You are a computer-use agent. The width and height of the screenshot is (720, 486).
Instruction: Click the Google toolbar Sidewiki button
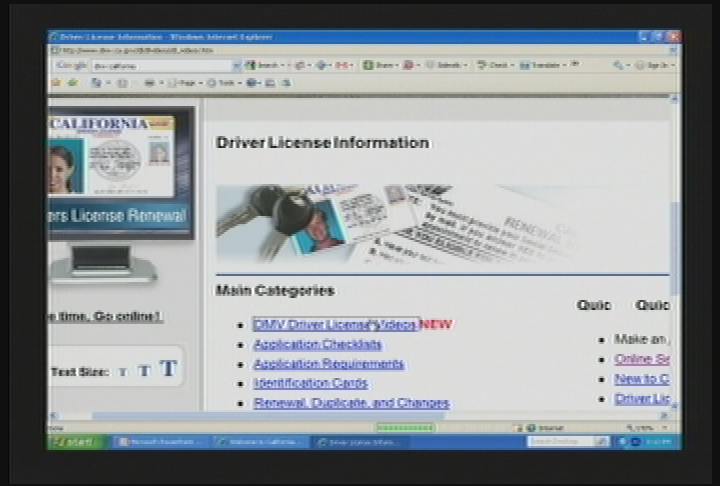tap(444, 65)
